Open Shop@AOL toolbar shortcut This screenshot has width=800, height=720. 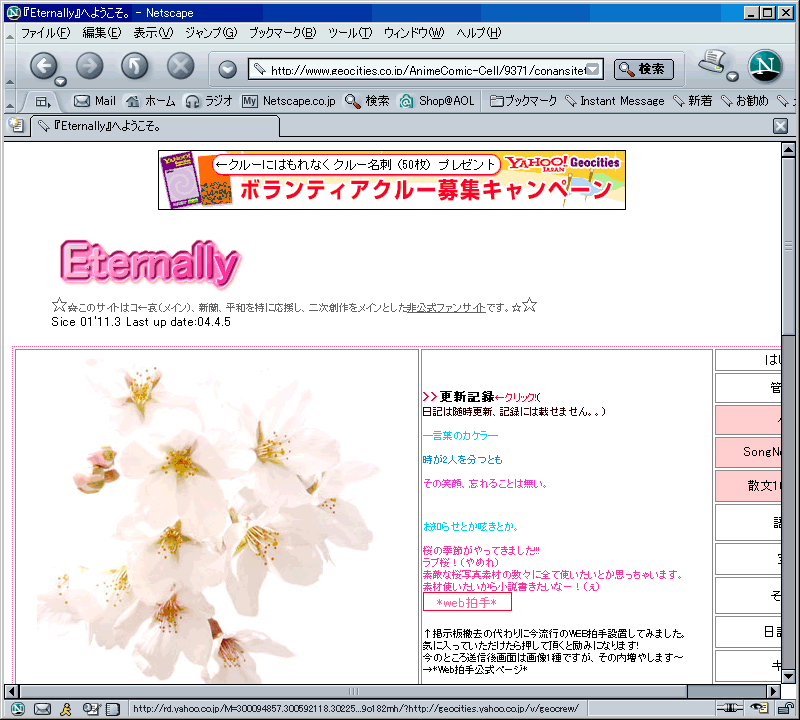pos(437,101)
